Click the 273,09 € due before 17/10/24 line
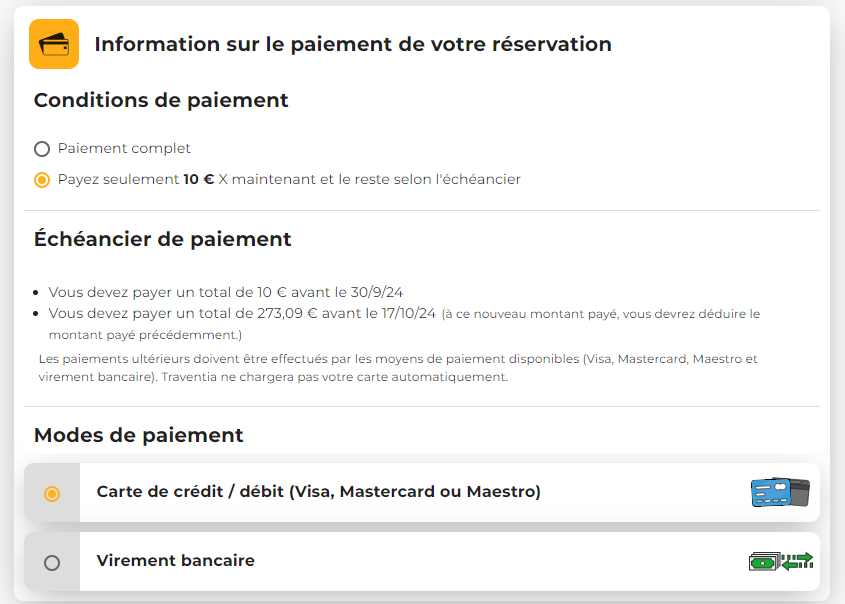Screen dimensions: 845x604 pos(242,313)
